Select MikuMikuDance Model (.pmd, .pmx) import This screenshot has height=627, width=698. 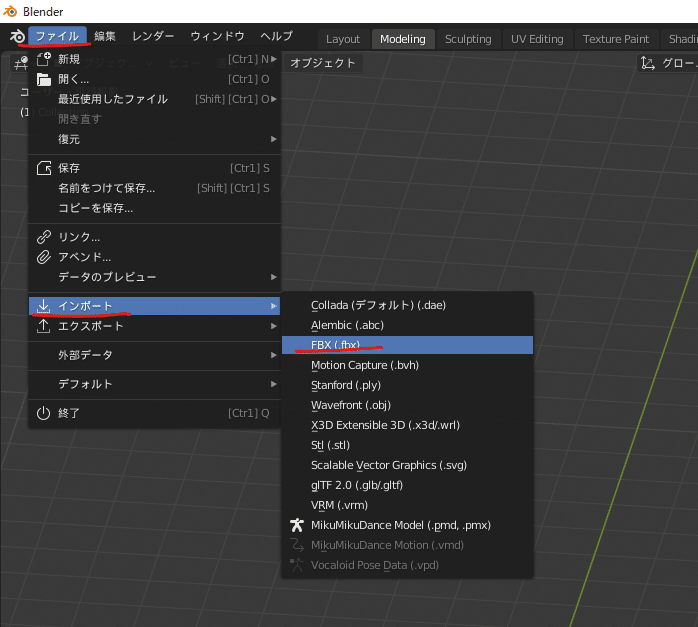click(407, 525)
